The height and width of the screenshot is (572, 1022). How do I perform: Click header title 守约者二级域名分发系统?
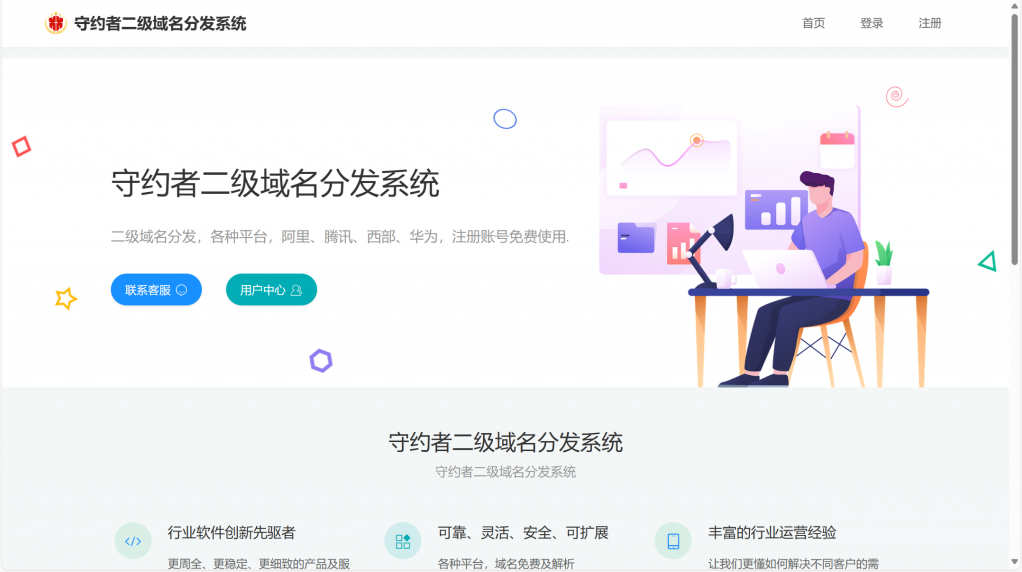[160, 23]
